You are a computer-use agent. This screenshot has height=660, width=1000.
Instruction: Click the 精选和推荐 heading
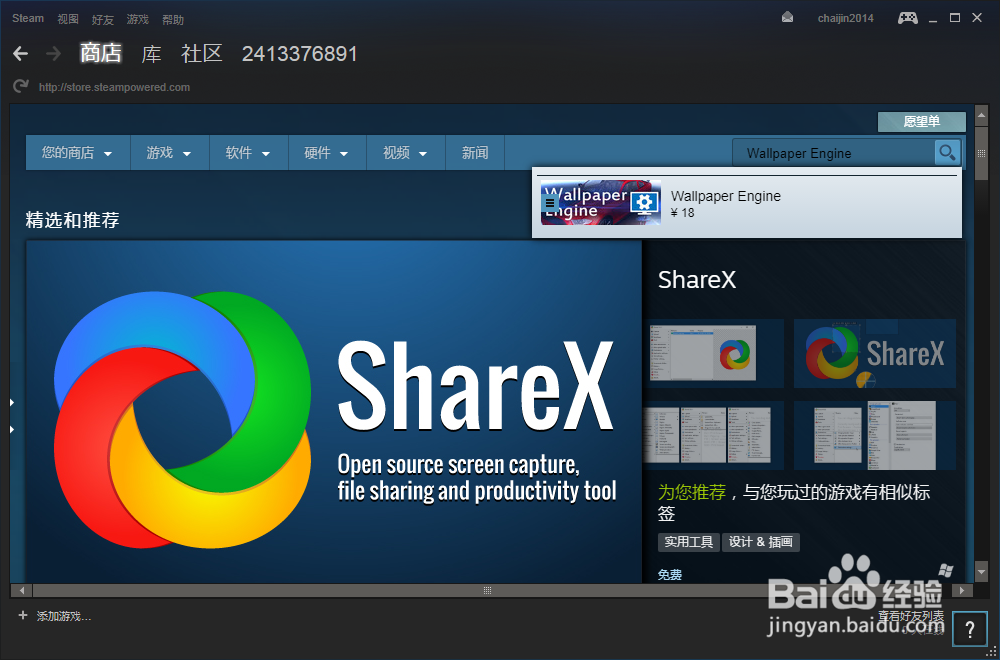(x=73, y=221)
